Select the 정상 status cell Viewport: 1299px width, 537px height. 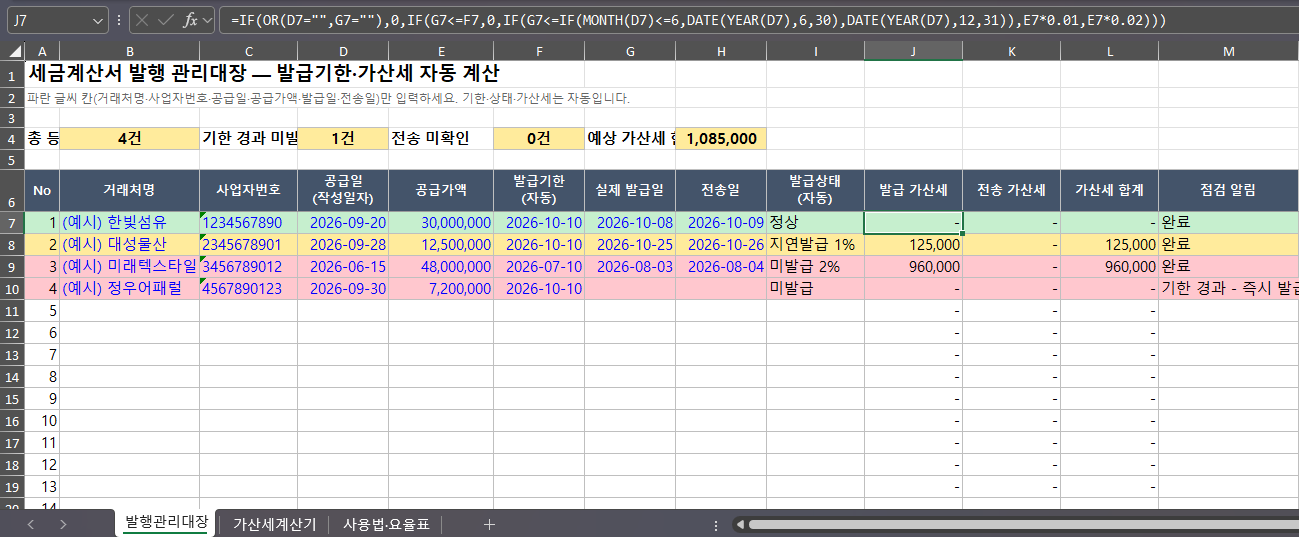(x=815, y=222)
